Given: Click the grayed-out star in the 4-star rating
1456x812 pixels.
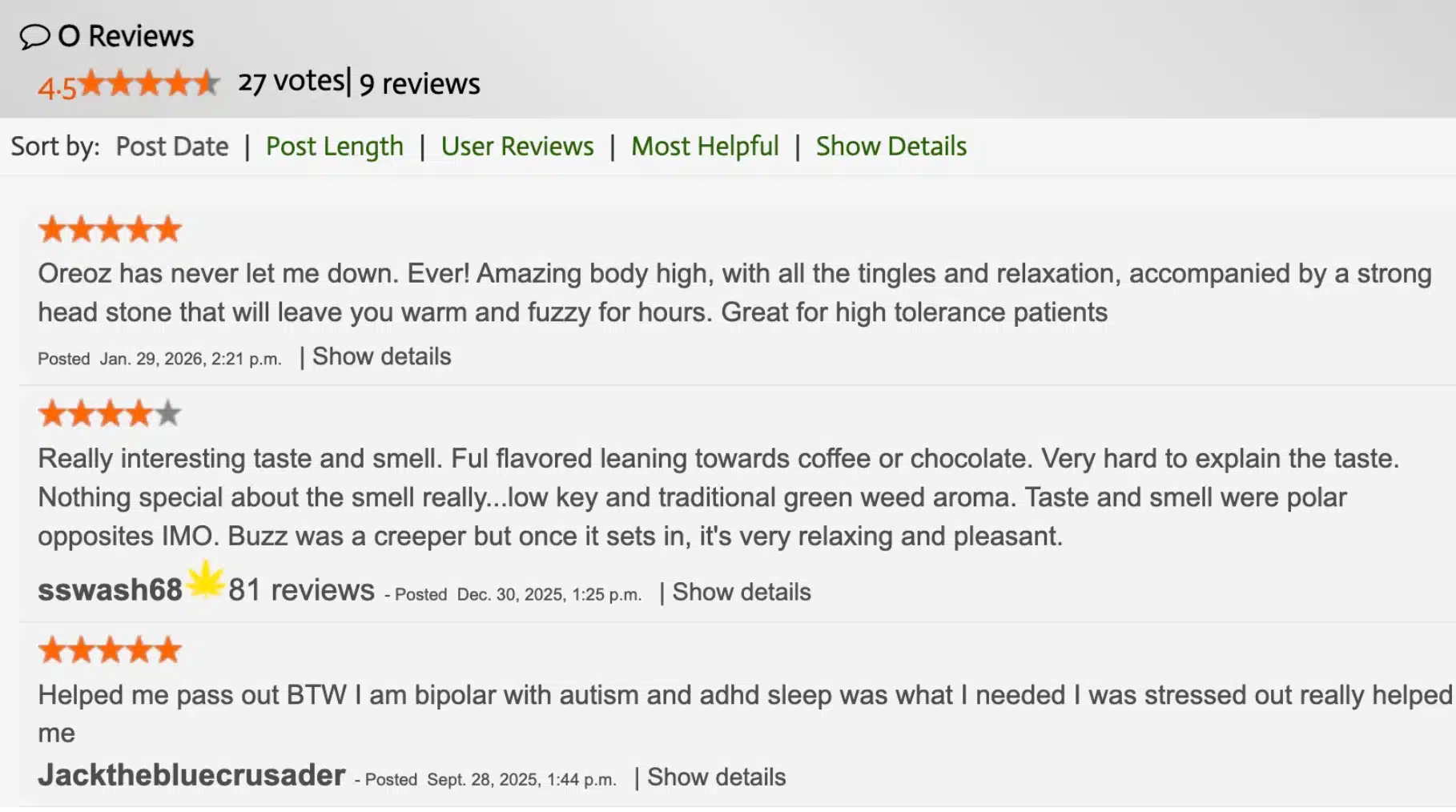Looking at the screenshot, I should click(167, 413).
